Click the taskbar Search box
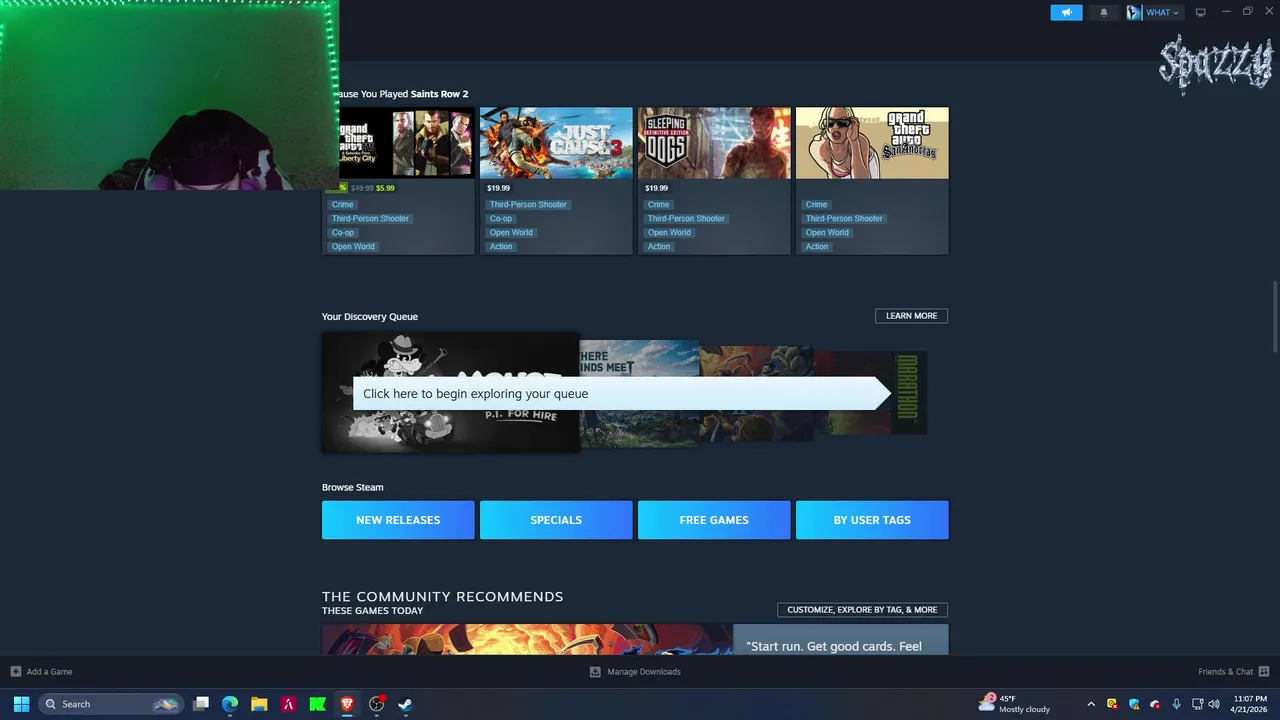This screenshot has width=1280, height=720. pyautogui.click(x=111, y=704)
